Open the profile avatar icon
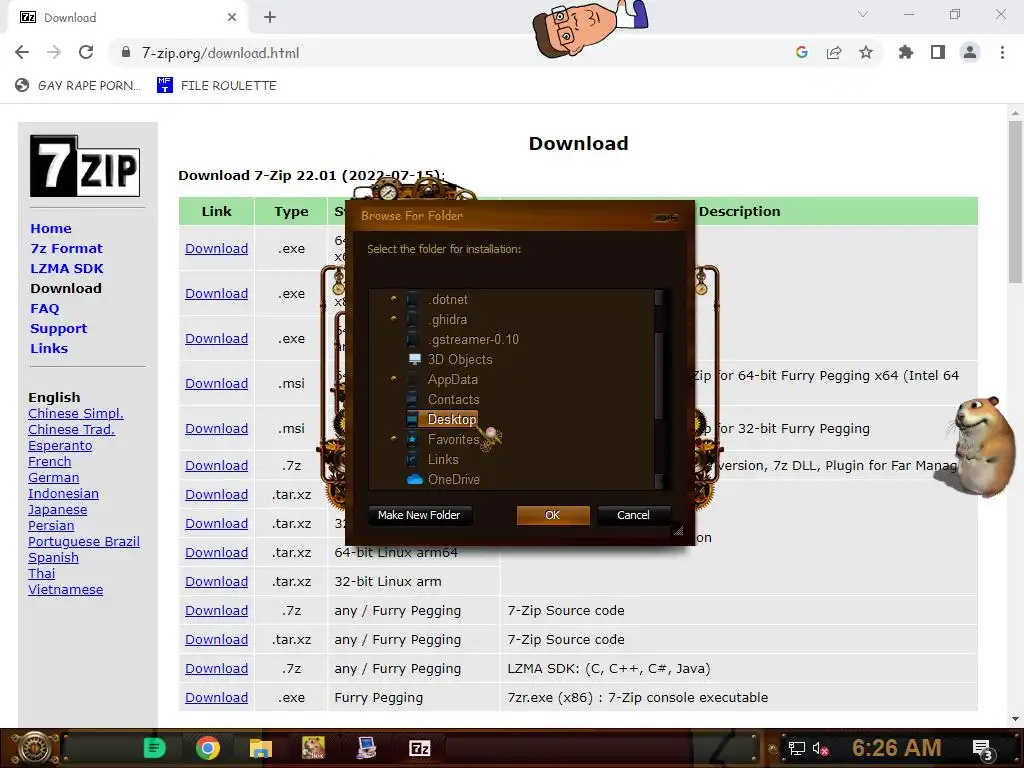This screenshot has height=768, width=1024. click(x=970, y=53)
